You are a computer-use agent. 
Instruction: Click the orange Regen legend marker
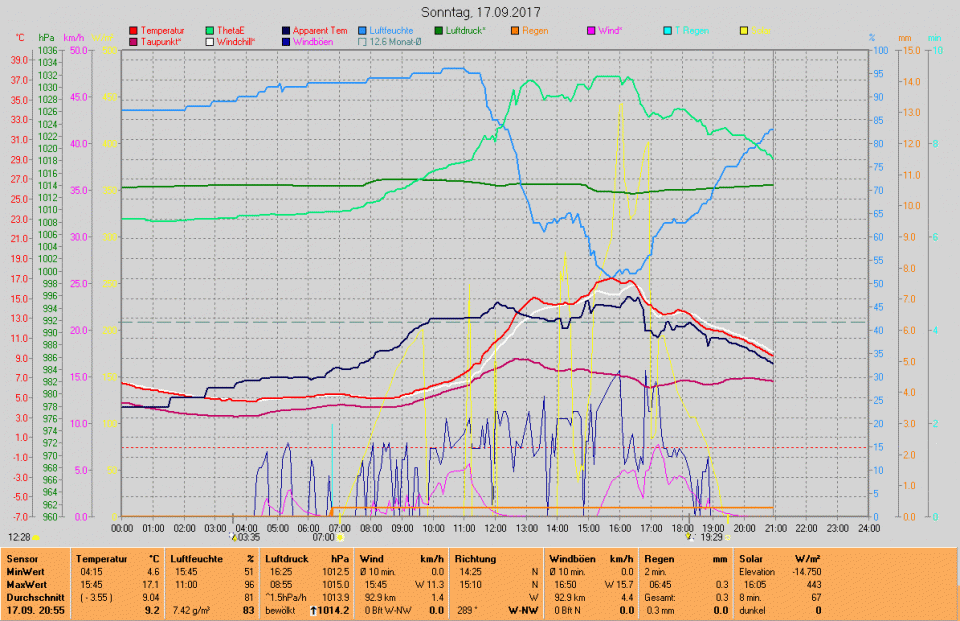[x=514, y=31]
